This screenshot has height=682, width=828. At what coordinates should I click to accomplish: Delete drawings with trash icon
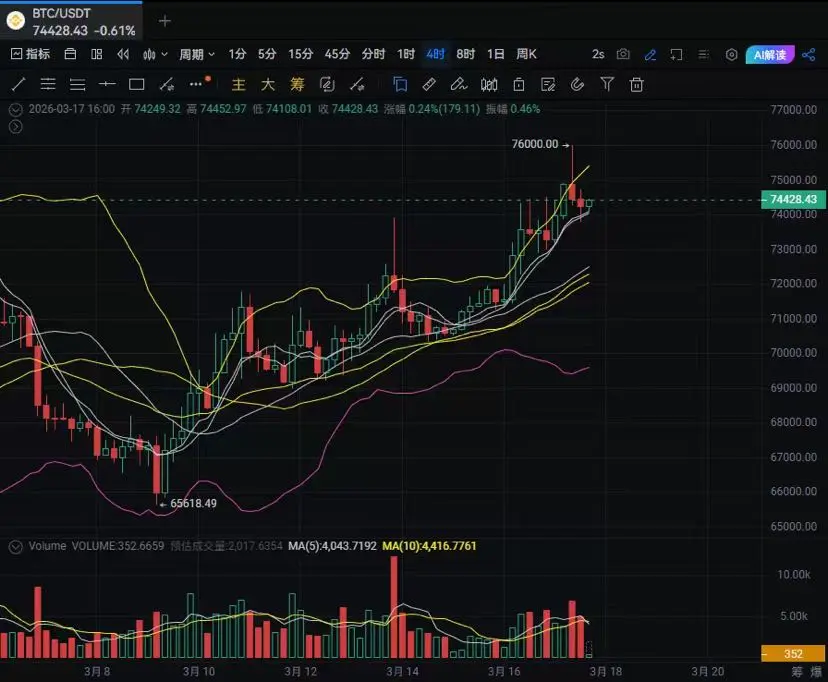[637, 84]
